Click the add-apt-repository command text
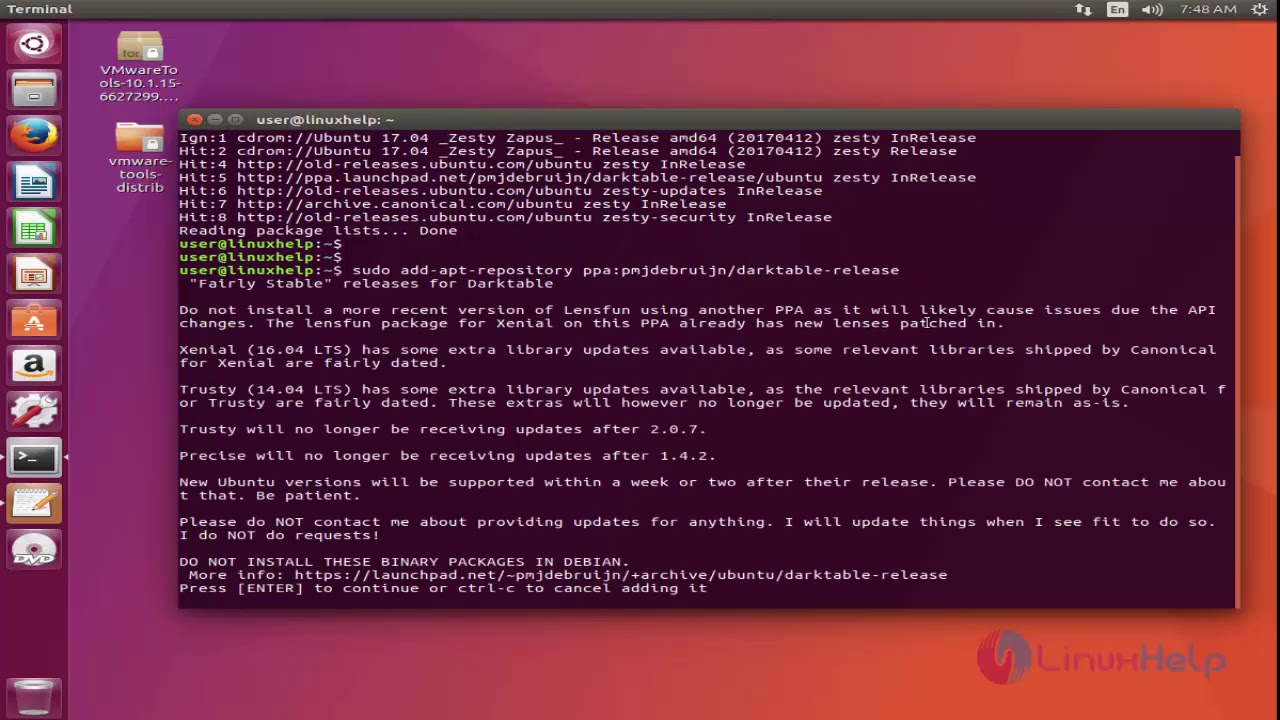1280x720 pixels. click(626, 270)
